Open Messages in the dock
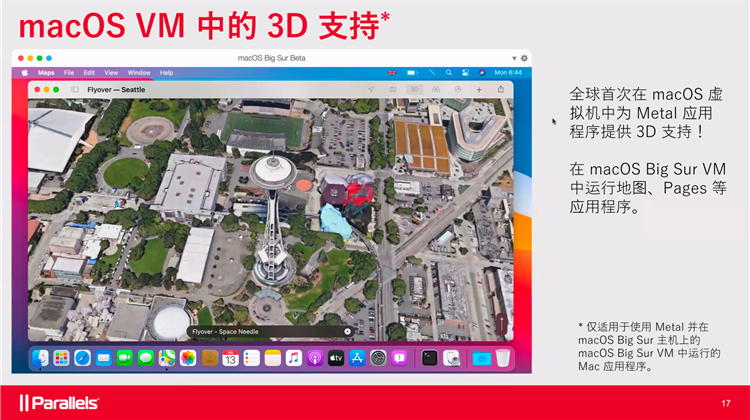 coord(145,358)
